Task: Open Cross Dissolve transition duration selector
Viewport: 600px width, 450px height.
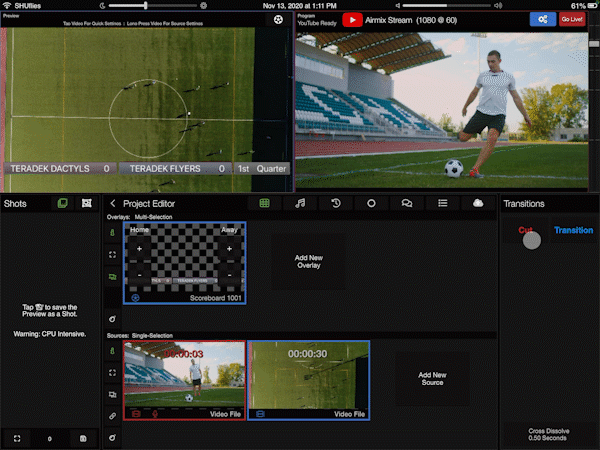Action: point(548,434)
